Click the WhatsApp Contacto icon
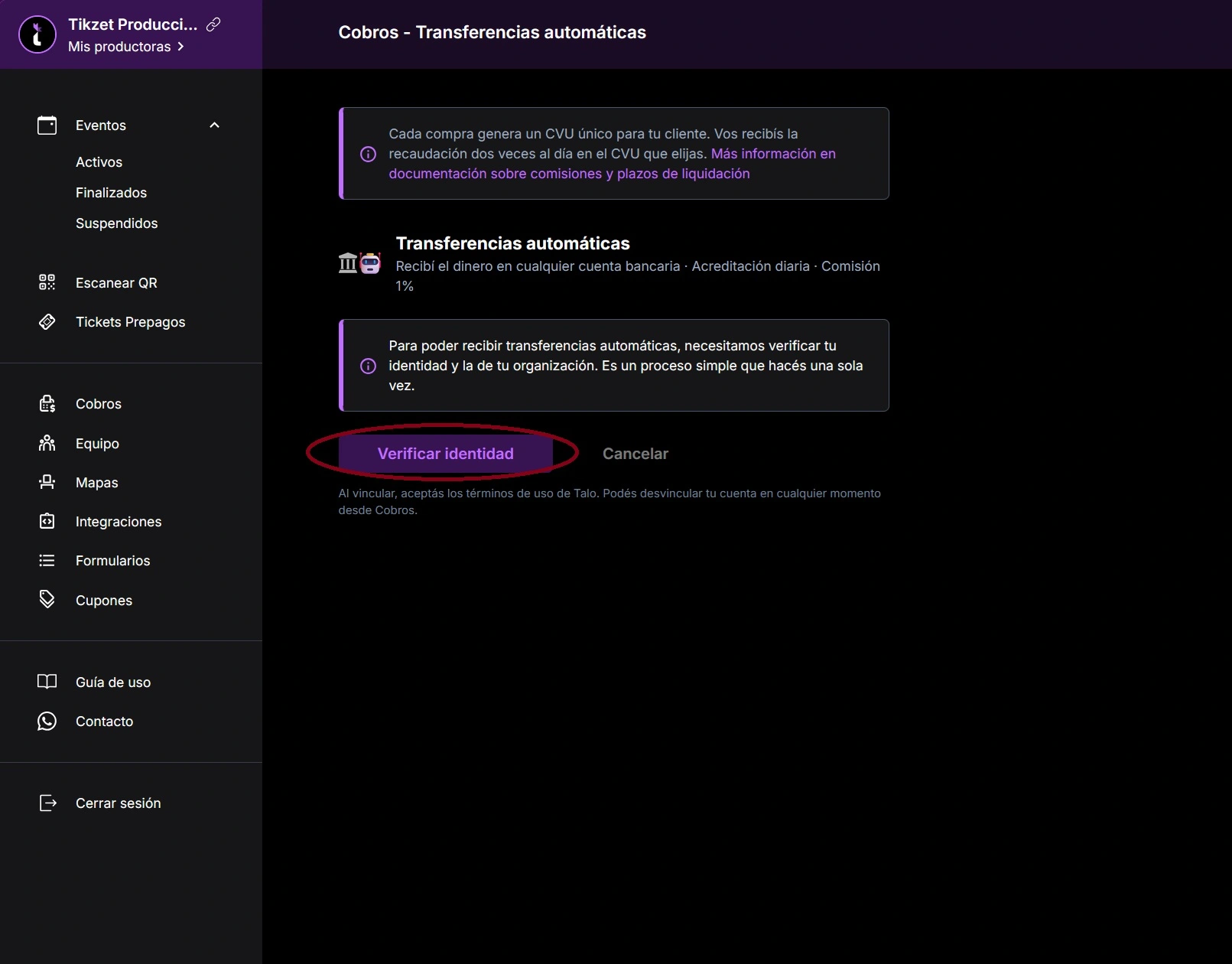Image resolution: width=1232 pixels, height=964 pixels. [x=47, y=721]
